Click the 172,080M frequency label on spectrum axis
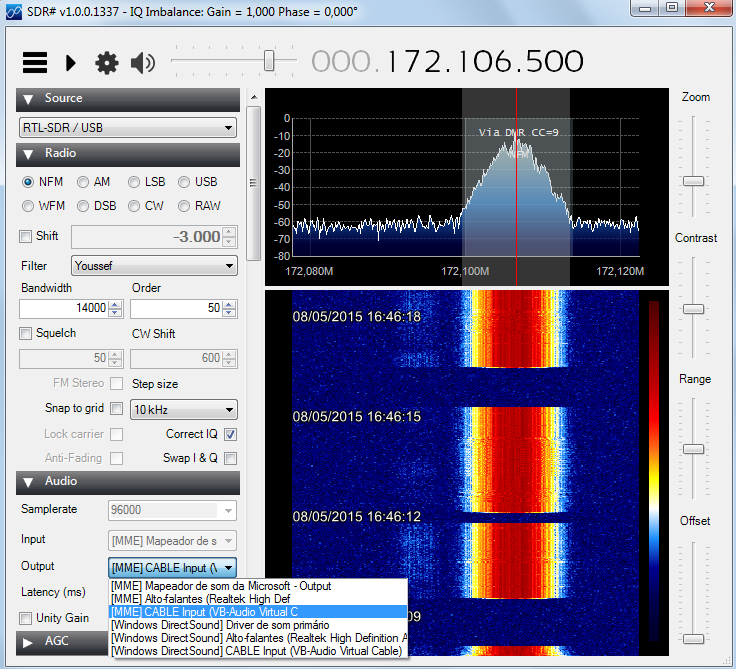The height and width of the screenshot is (669, 736). click(309, 271)
